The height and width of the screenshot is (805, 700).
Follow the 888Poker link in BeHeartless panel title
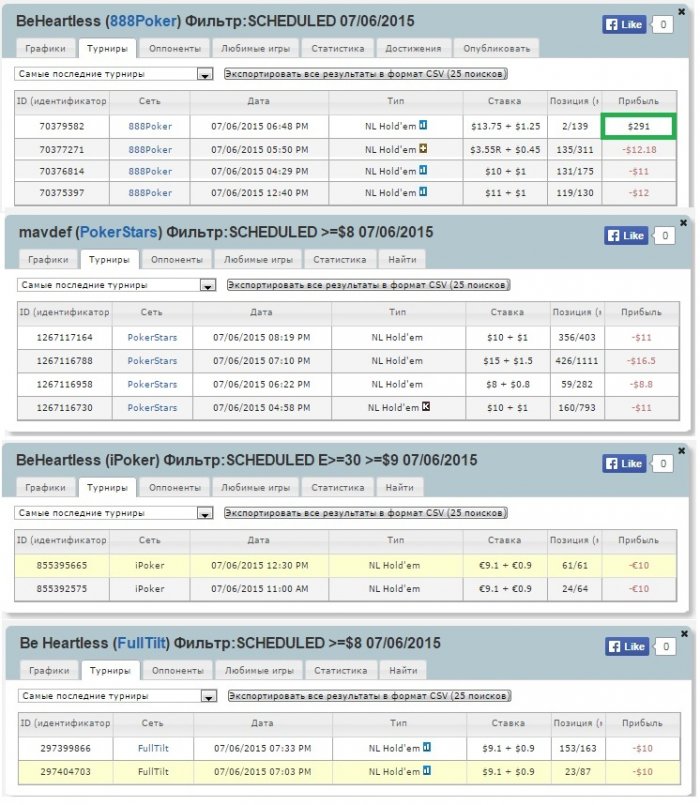tap(143, 21)
